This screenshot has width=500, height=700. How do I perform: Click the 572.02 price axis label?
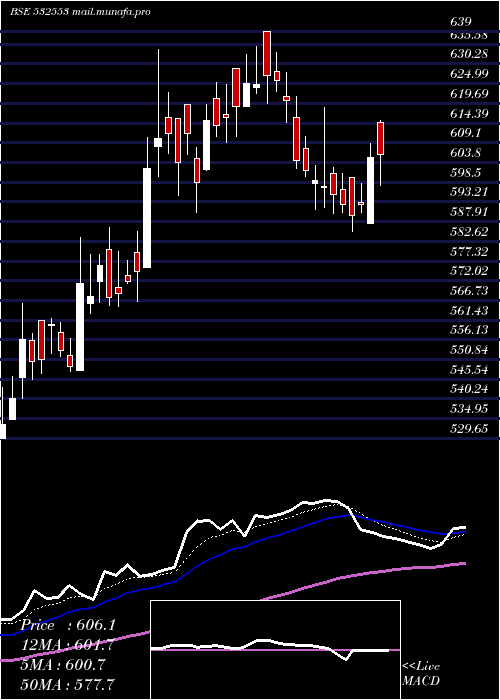pos(469,271)
